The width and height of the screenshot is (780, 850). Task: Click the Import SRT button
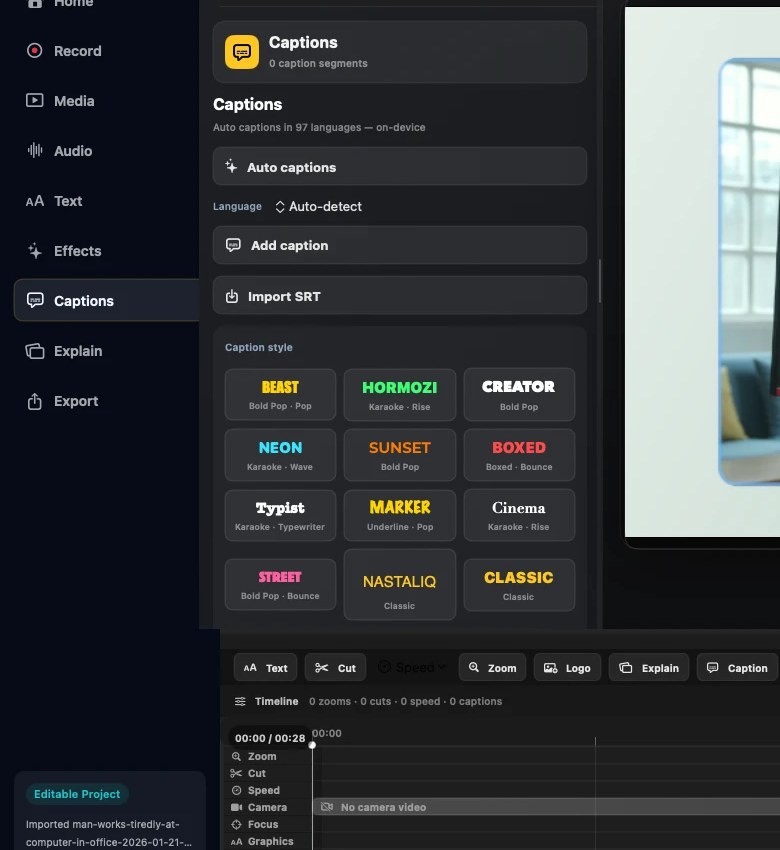(x=399, y=296)
